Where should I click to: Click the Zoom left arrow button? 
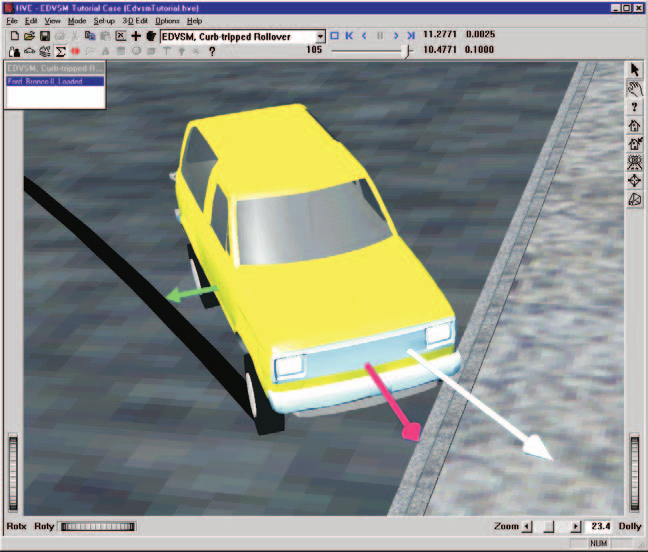[527, 526]
